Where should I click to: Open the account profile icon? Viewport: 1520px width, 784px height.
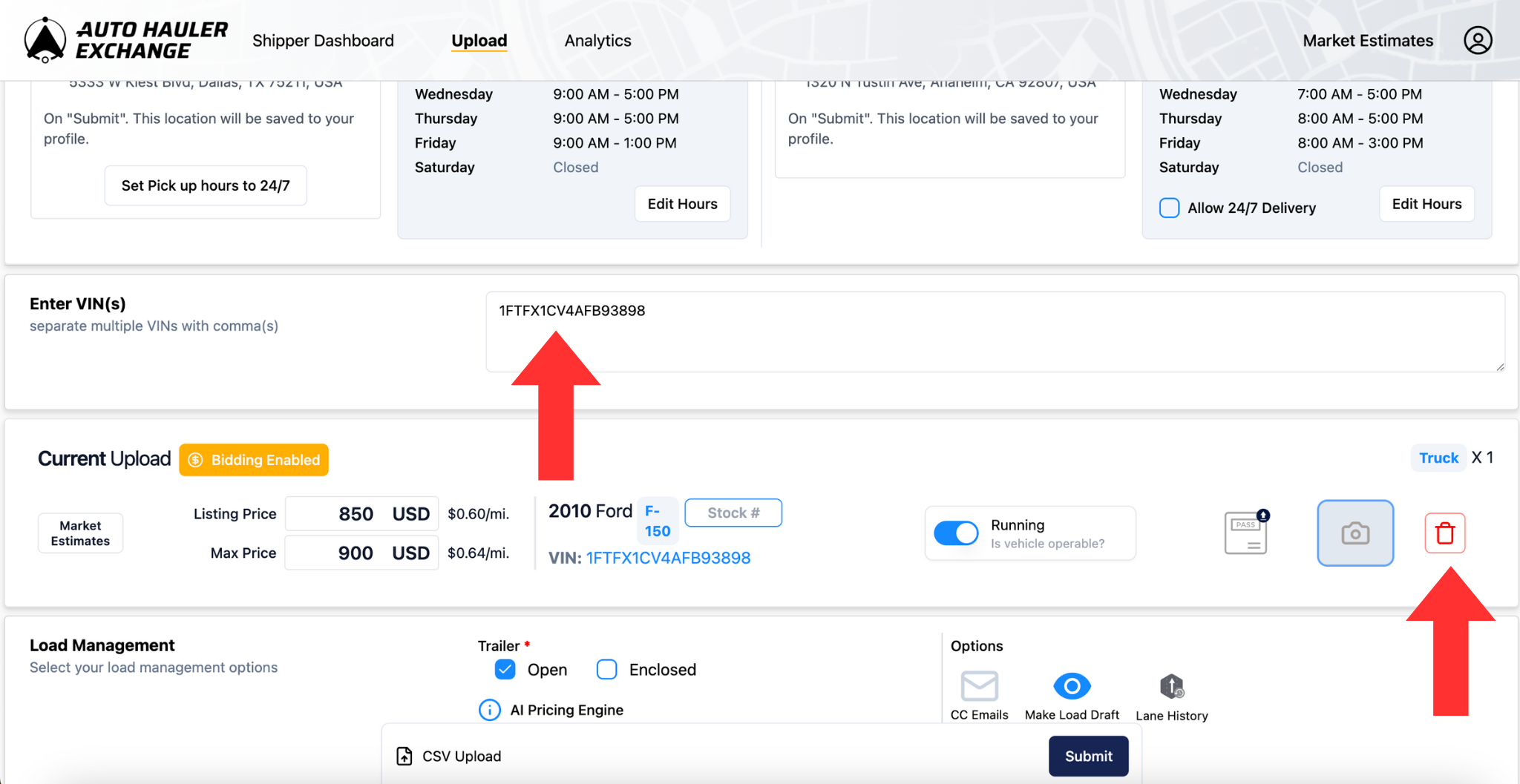1477,40
